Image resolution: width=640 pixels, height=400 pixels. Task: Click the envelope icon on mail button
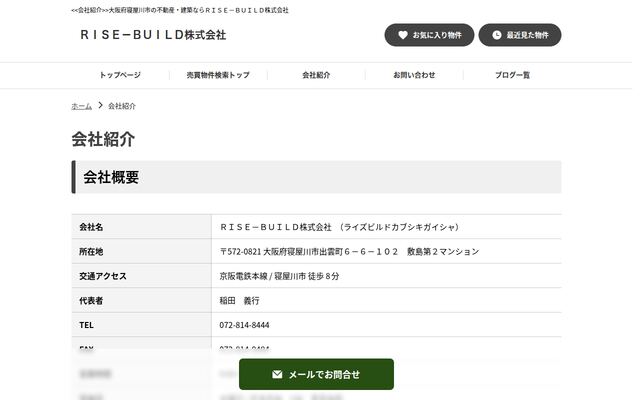click(x=277, y=374)
